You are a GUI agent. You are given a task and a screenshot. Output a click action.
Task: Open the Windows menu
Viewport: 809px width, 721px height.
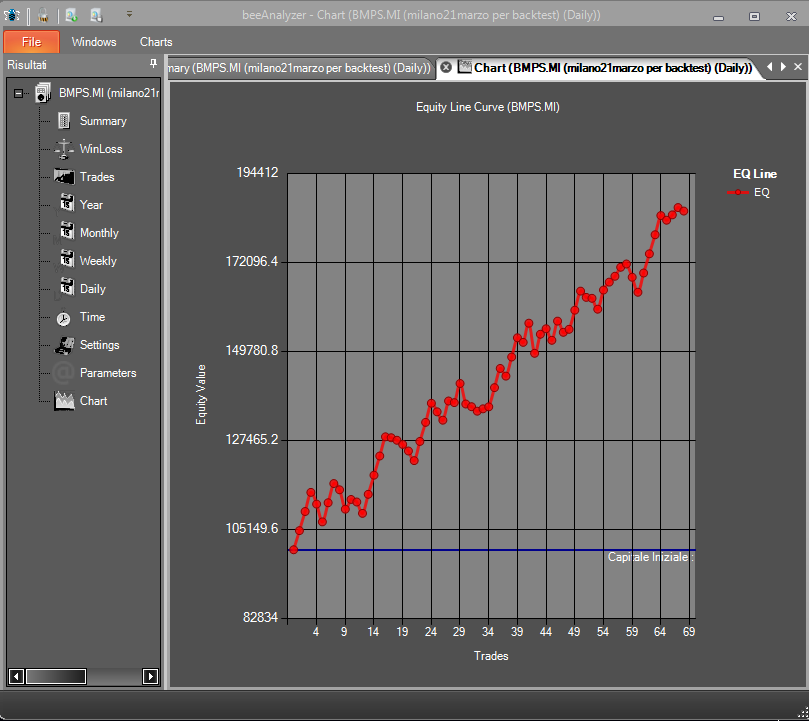(94, 42)
